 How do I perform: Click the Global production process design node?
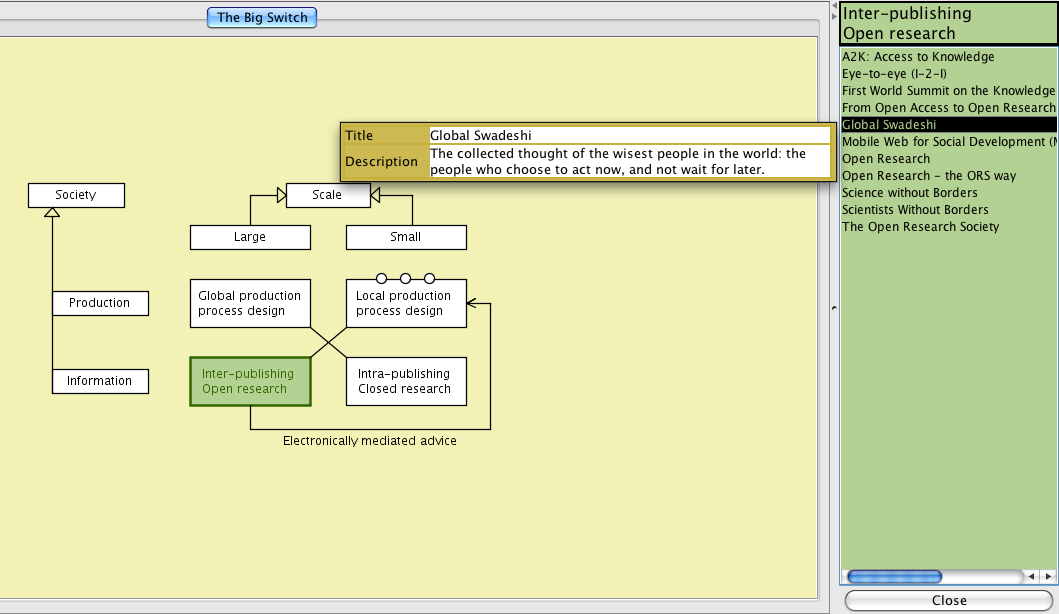click(x=250, y=303)
